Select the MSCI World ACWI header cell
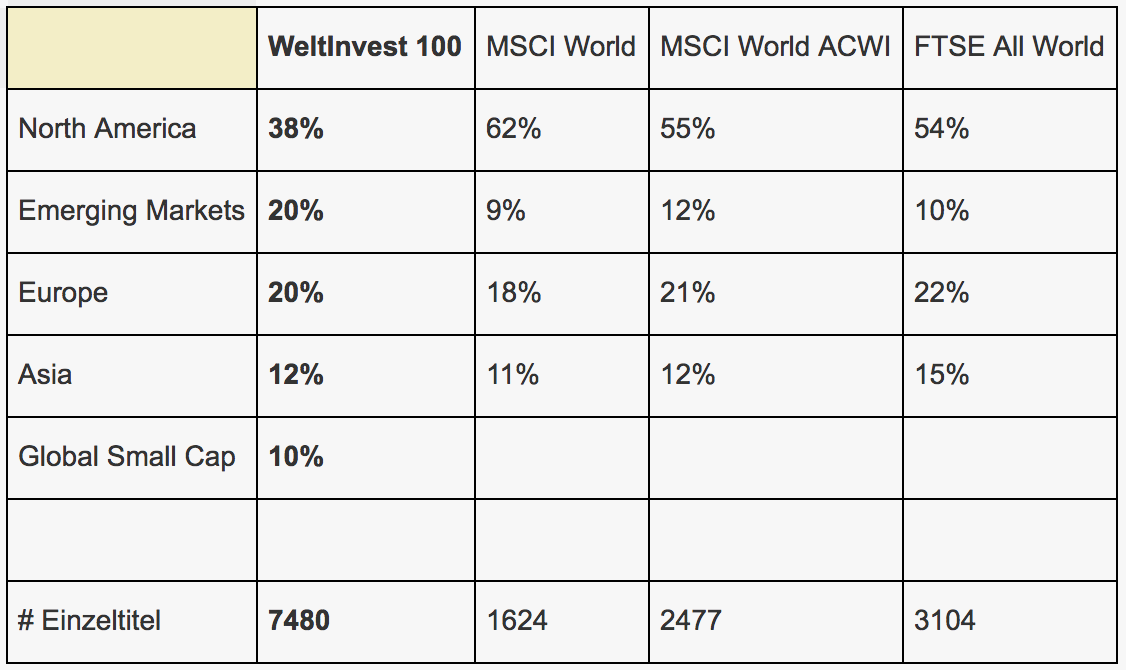Image resolution: width=1126 pixels, height=670 pixels. 775,47
